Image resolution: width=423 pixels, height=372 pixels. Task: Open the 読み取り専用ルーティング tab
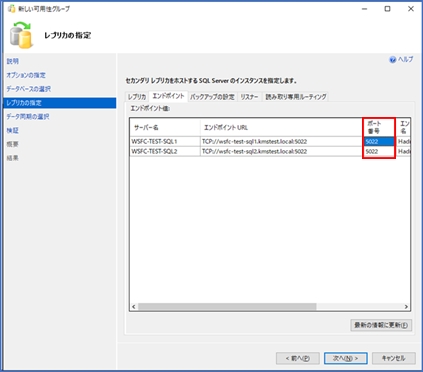click(296, 97)
